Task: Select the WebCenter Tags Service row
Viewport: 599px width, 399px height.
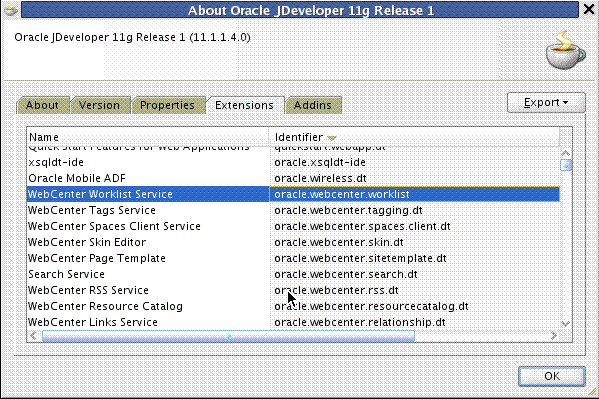Action: (293, 210)
